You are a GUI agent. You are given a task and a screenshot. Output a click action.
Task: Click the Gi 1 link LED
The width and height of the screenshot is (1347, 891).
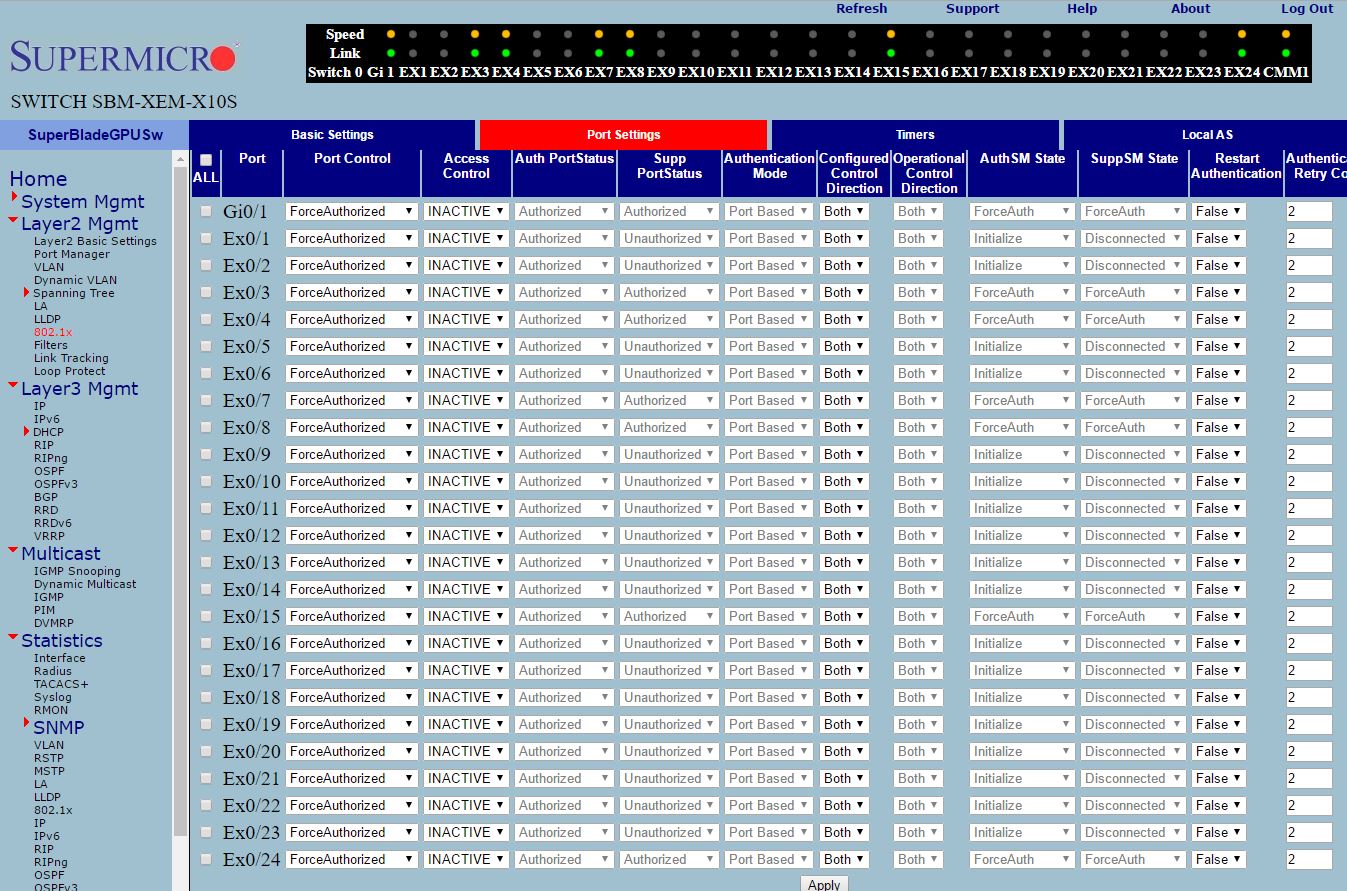point(391,53)
